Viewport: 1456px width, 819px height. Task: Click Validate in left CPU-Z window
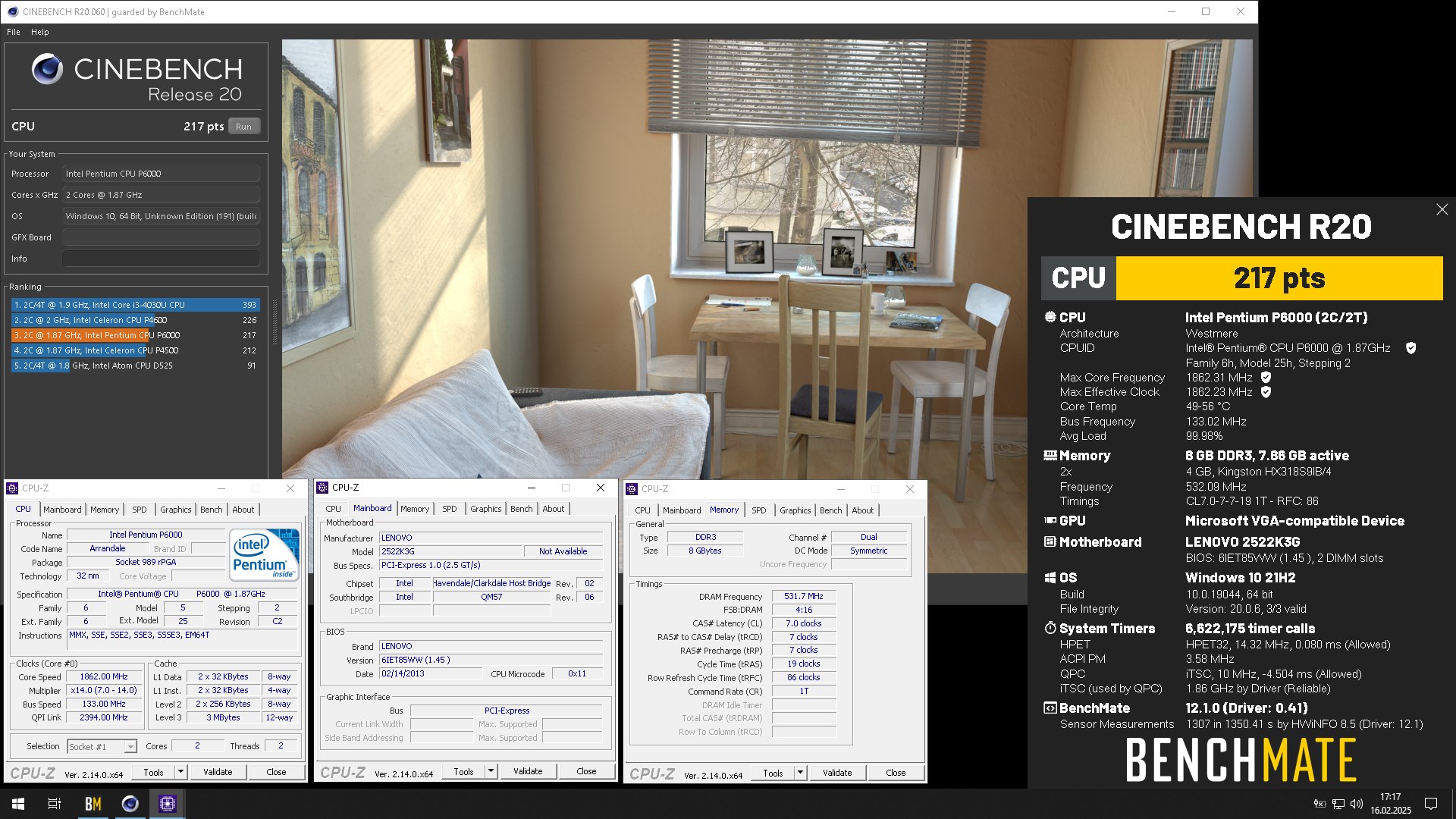click(218, 772)
